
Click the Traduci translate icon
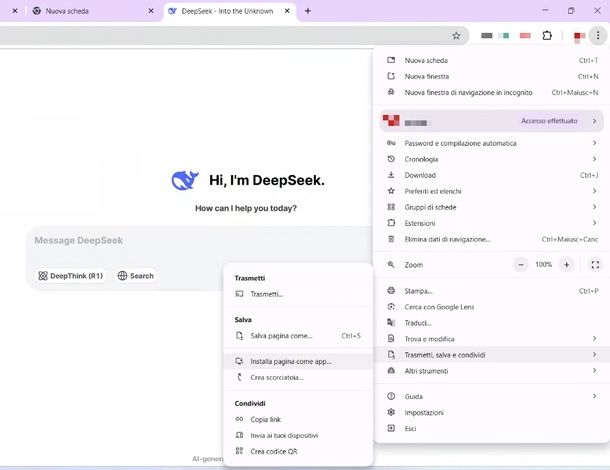pos(391,323)
